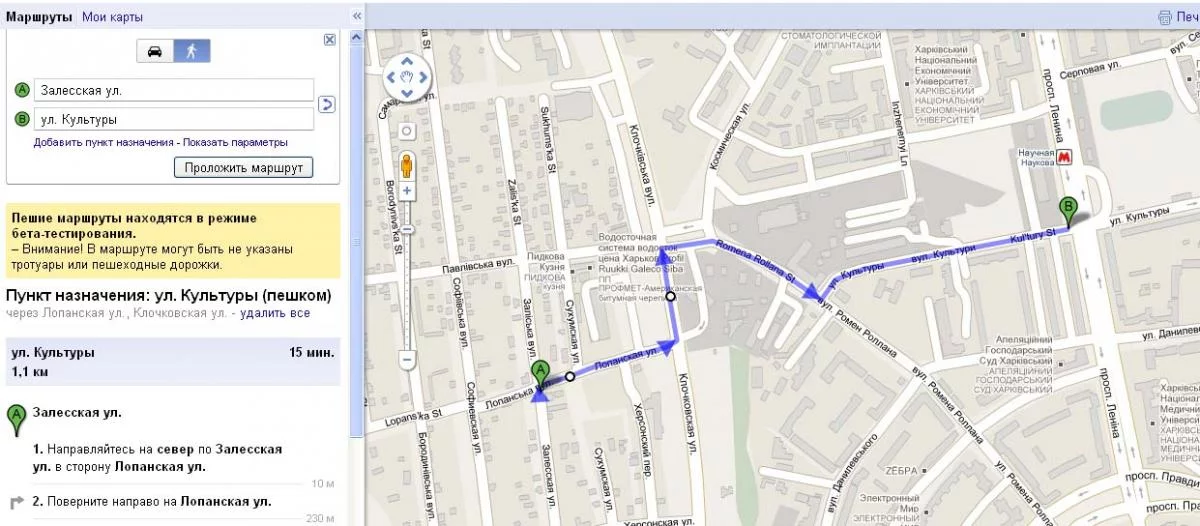
Task: Expand Показать параметры options
Action: click(x=236, y=143)
